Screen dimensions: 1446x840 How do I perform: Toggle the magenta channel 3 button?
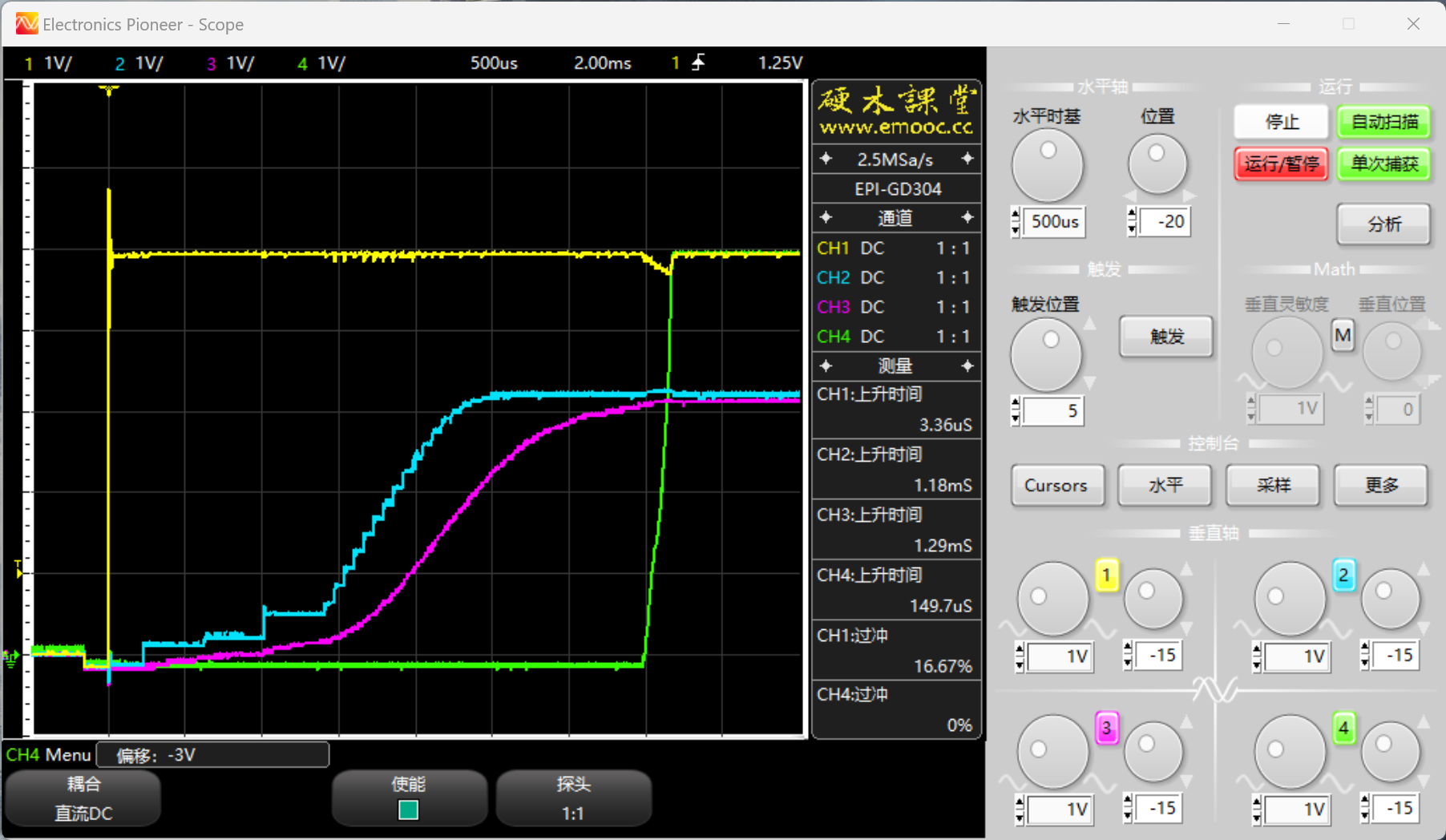click(x=1107, y=728)
